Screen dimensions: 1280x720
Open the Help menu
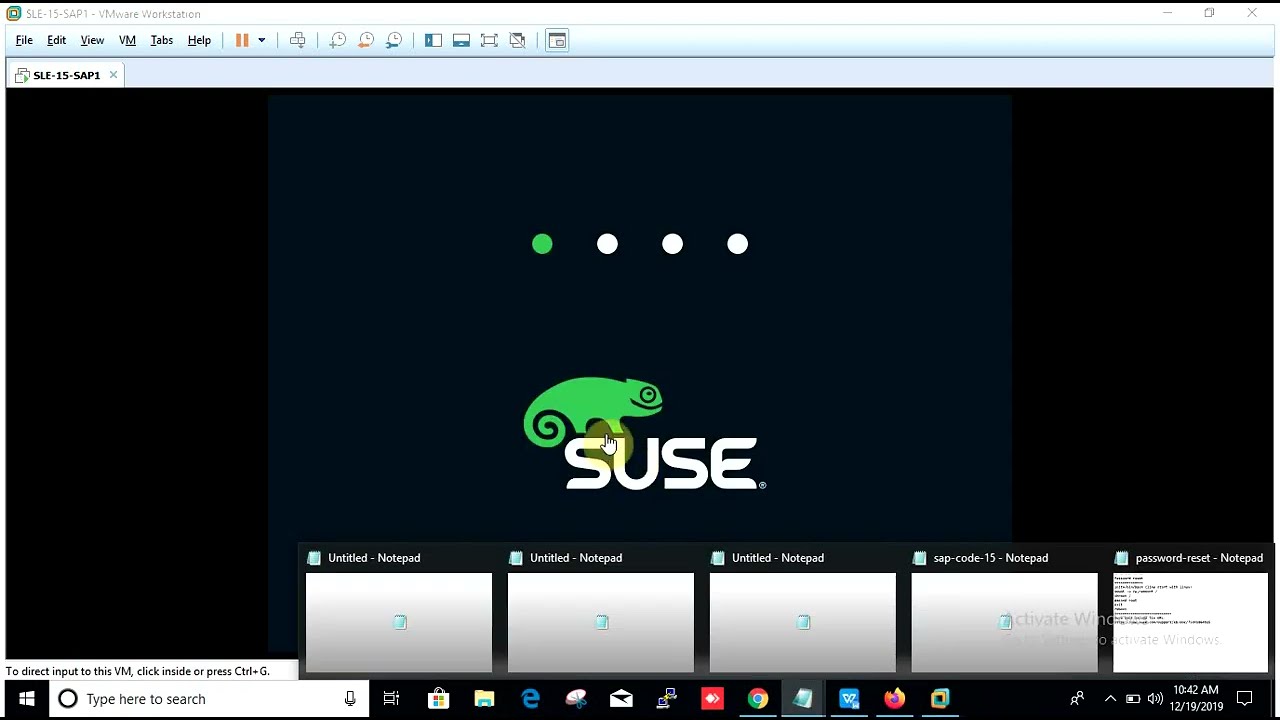point(199,40)
